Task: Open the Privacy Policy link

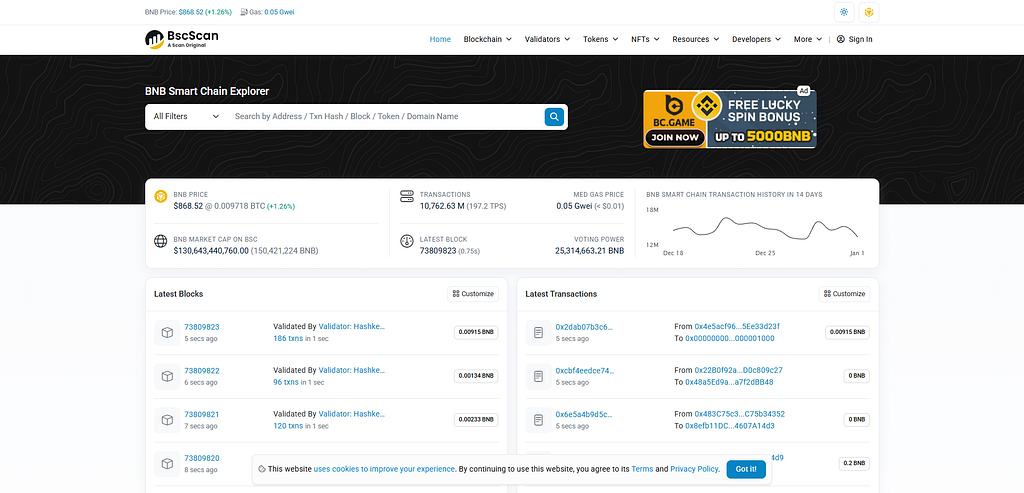Action: pos(694,469)
